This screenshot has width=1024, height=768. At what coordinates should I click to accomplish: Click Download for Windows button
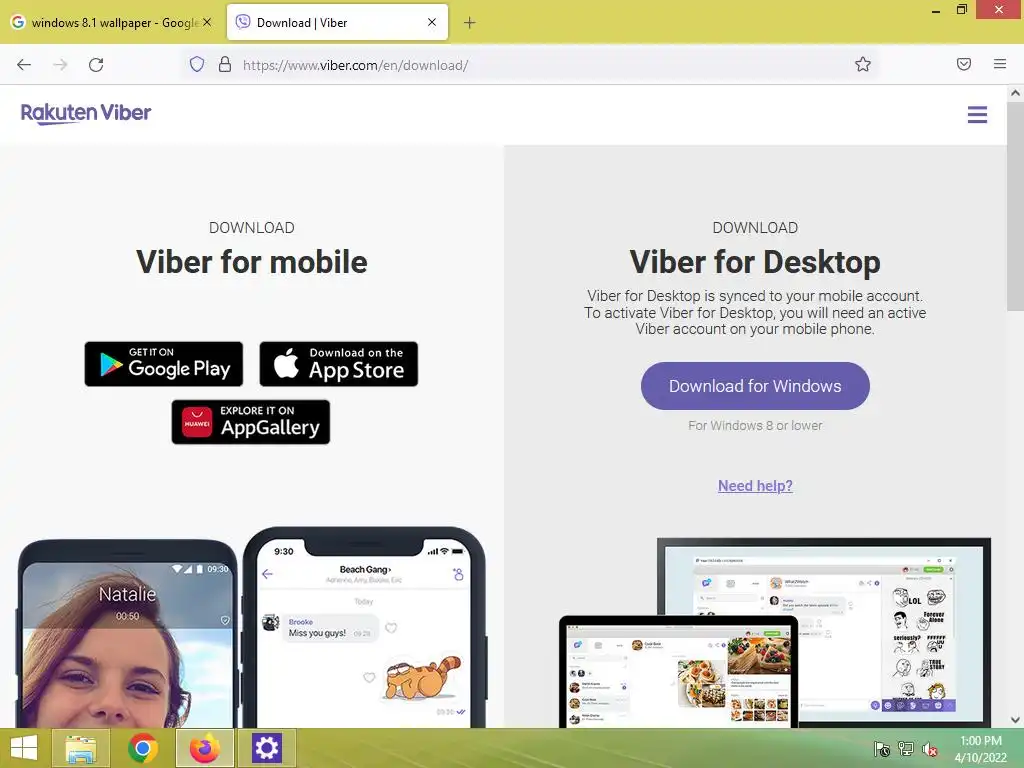[x=755, y=386]
